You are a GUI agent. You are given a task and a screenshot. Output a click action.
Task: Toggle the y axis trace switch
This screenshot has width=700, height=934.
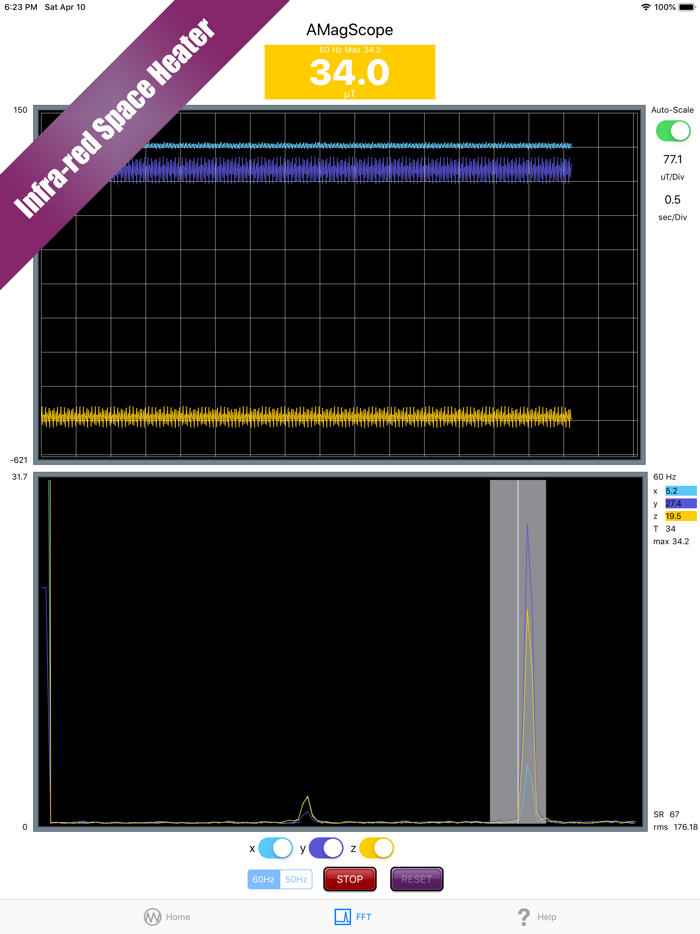(x=326, y=848)
